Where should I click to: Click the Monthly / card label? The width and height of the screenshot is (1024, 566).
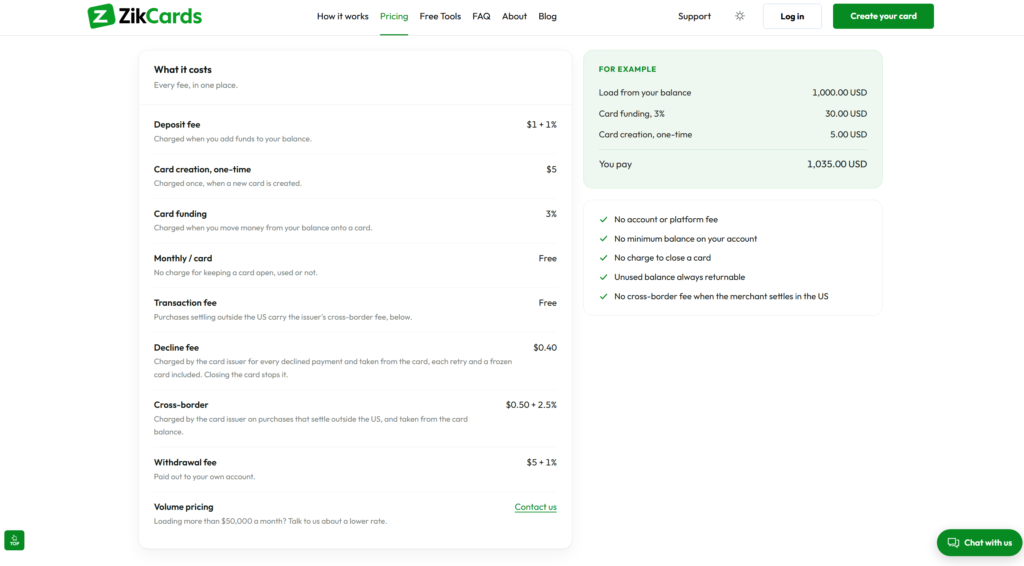point(183,258)
